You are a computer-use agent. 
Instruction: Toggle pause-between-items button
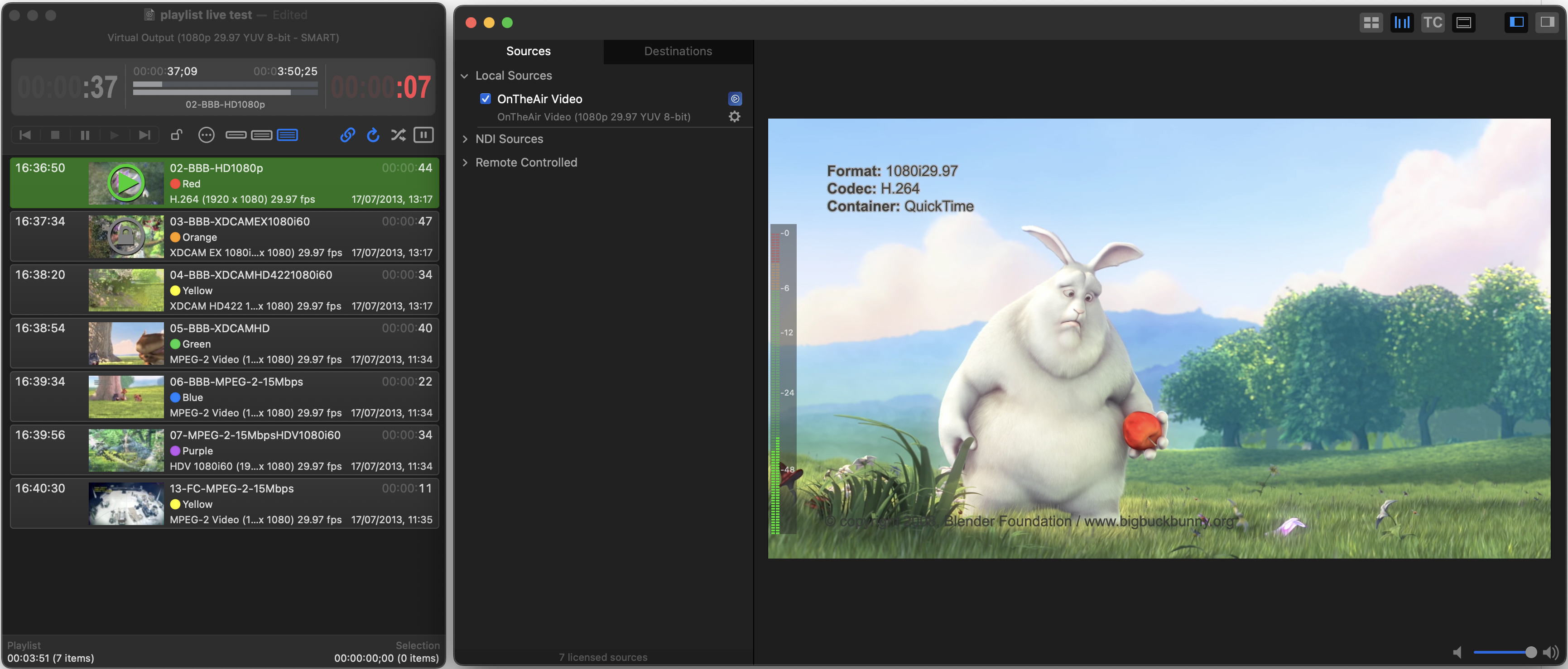(423, 135)
